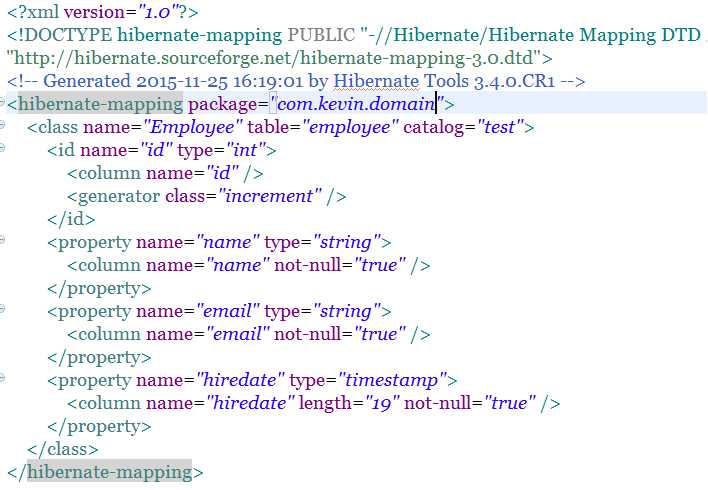The image size is (708, 490).
Task: Click the package attribute name
Action: click(x=222, y=104)
